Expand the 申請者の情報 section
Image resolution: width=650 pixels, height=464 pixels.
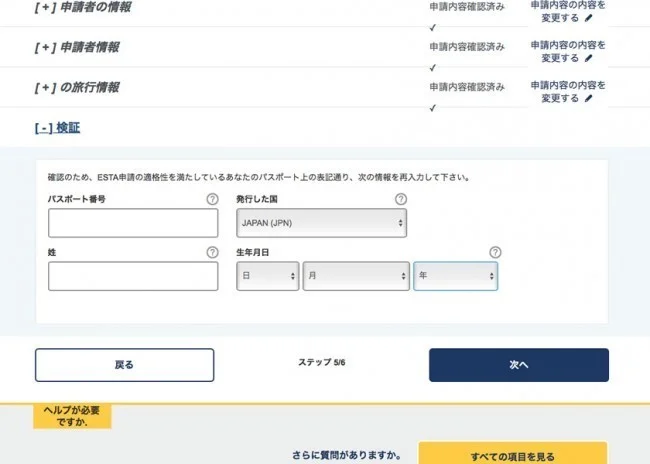pos(83,7)
